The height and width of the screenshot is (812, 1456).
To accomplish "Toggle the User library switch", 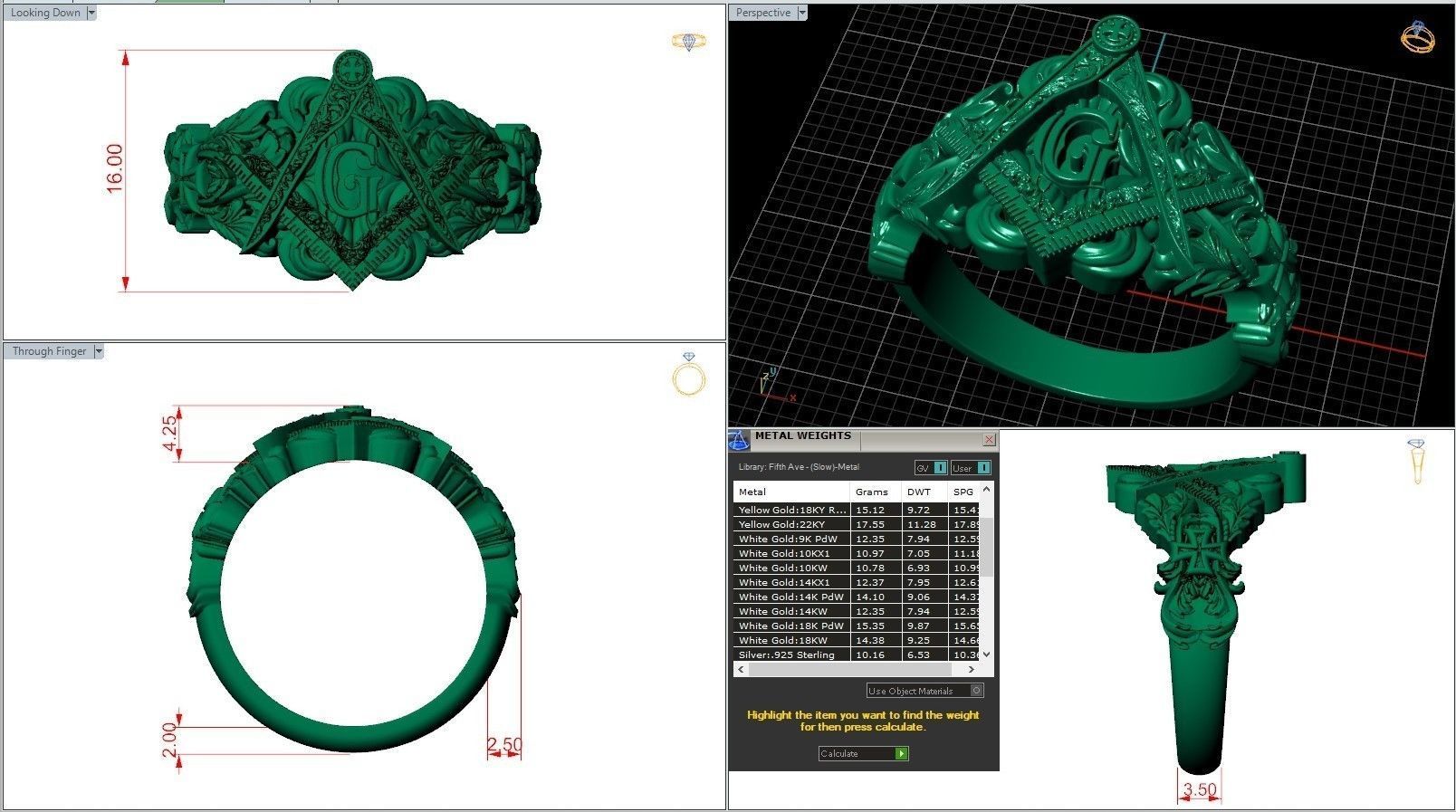I will tap(971, 467).
